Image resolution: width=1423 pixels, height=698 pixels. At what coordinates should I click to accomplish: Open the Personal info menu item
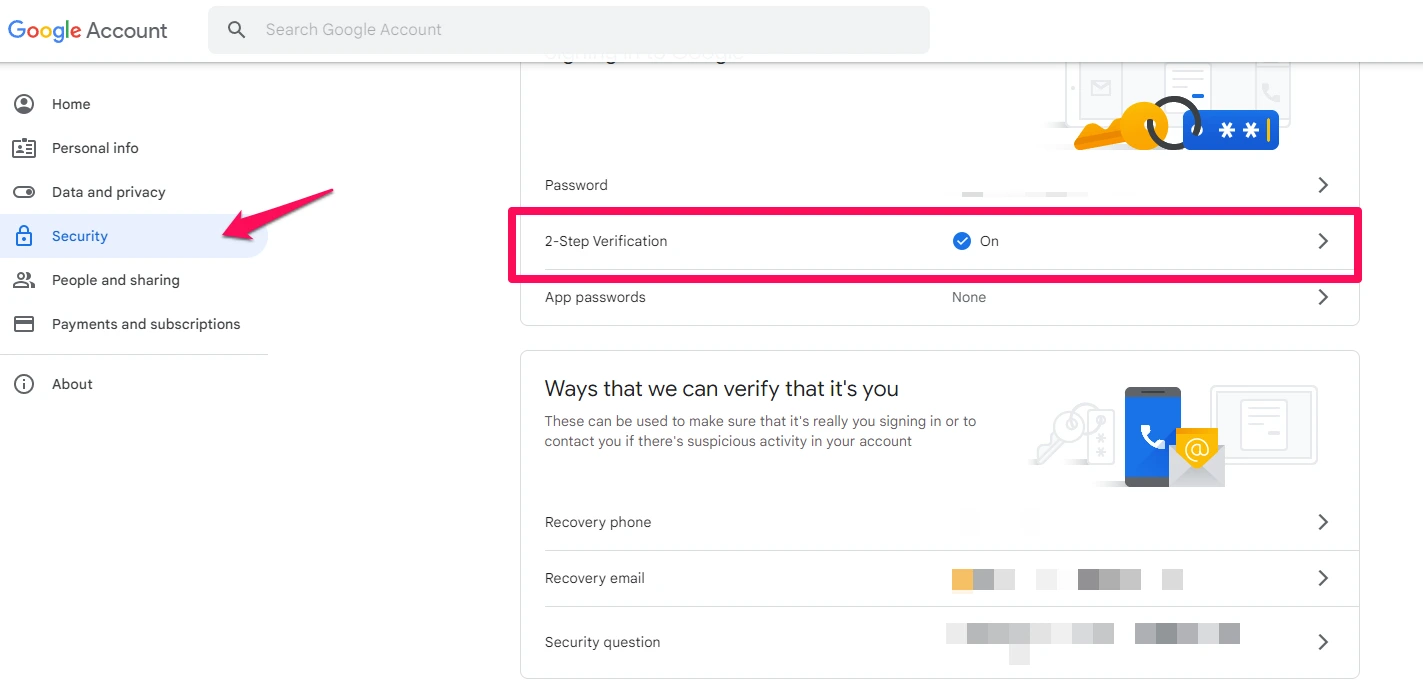[95, 148]
